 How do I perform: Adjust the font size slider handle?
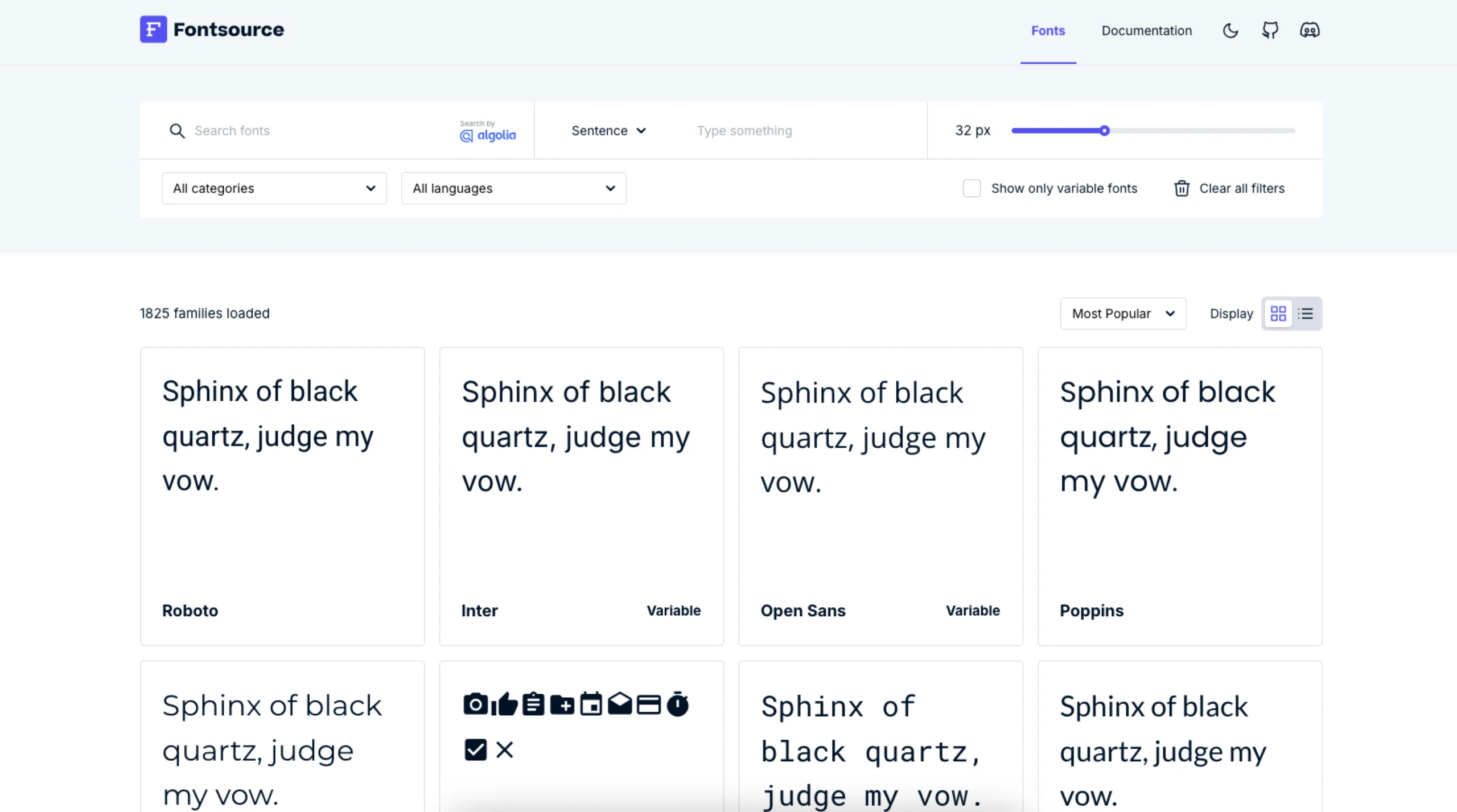coord(1104,131)
